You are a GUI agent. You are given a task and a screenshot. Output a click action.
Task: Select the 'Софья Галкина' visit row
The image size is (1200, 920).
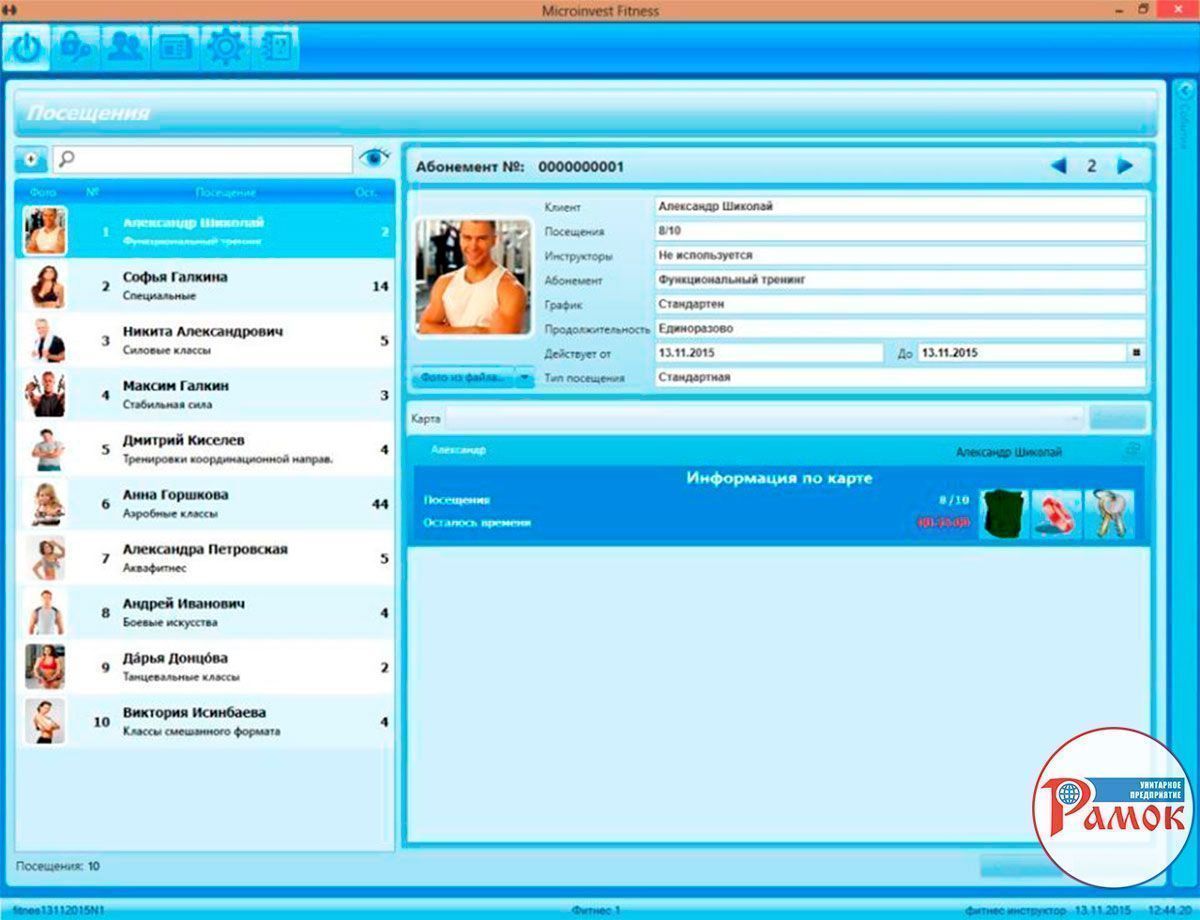pos(205,286)
